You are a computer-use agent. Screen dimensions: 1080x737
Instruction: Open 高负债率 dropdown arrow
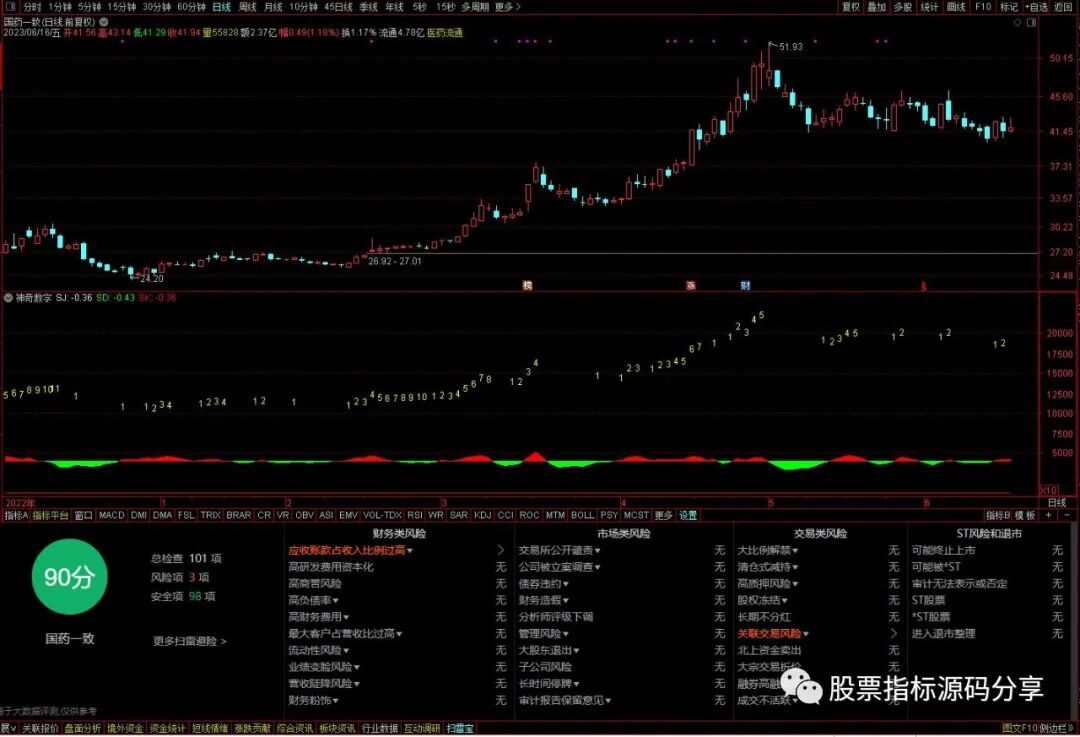pos(335,601)
